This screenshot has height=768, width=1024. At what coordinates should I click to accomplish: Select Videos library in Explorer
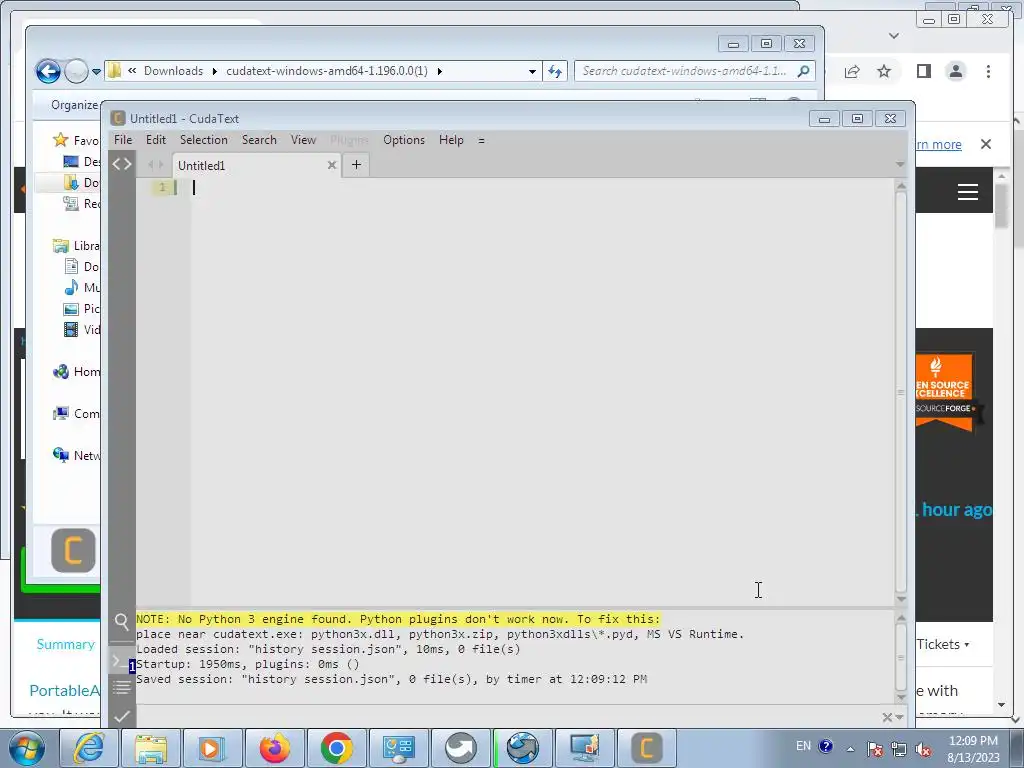pyautogui.click(x=82, y=329)
